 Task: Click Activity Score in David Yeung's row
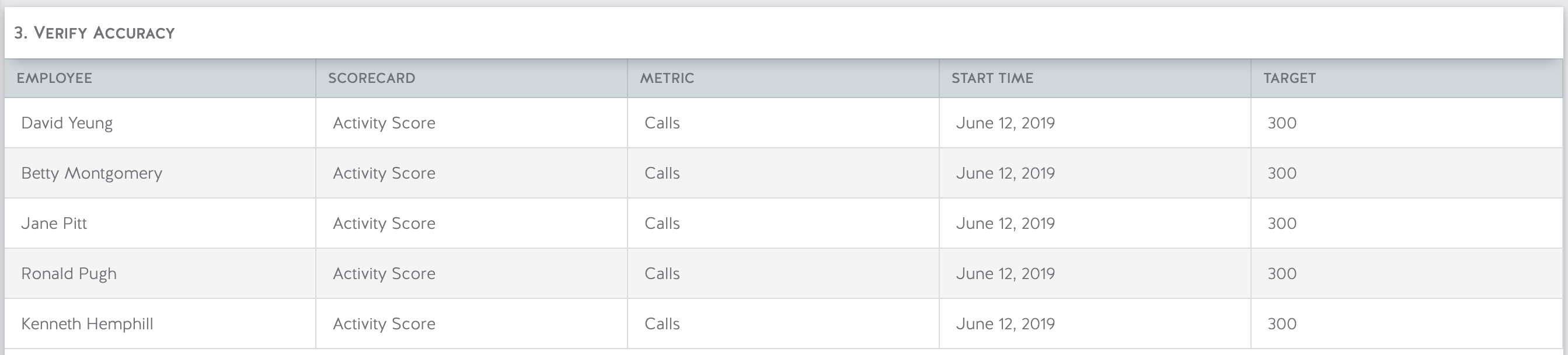[x=384, y=123]
